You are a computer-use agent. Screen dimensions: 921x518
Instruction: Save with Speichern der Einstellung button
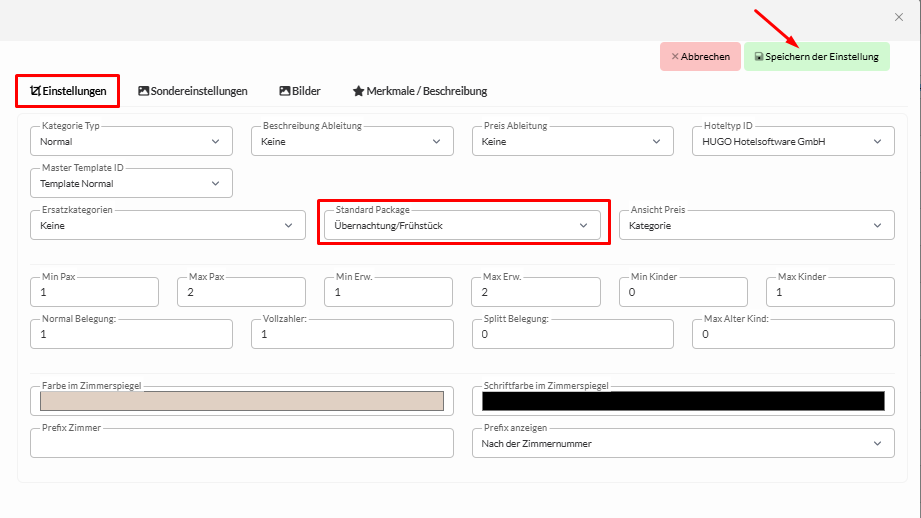point(816,57)
